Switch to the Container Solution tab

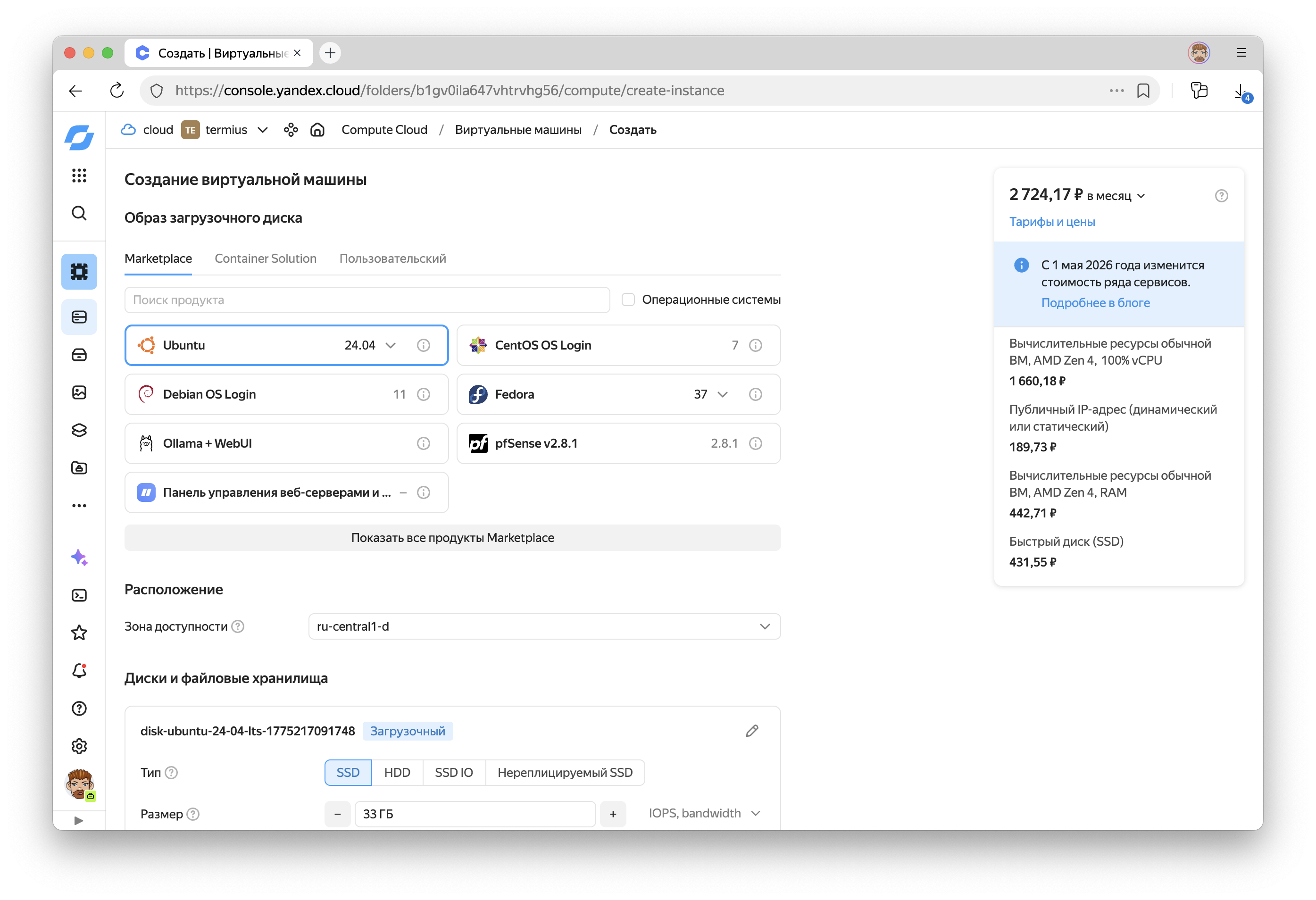pos(266,259)
